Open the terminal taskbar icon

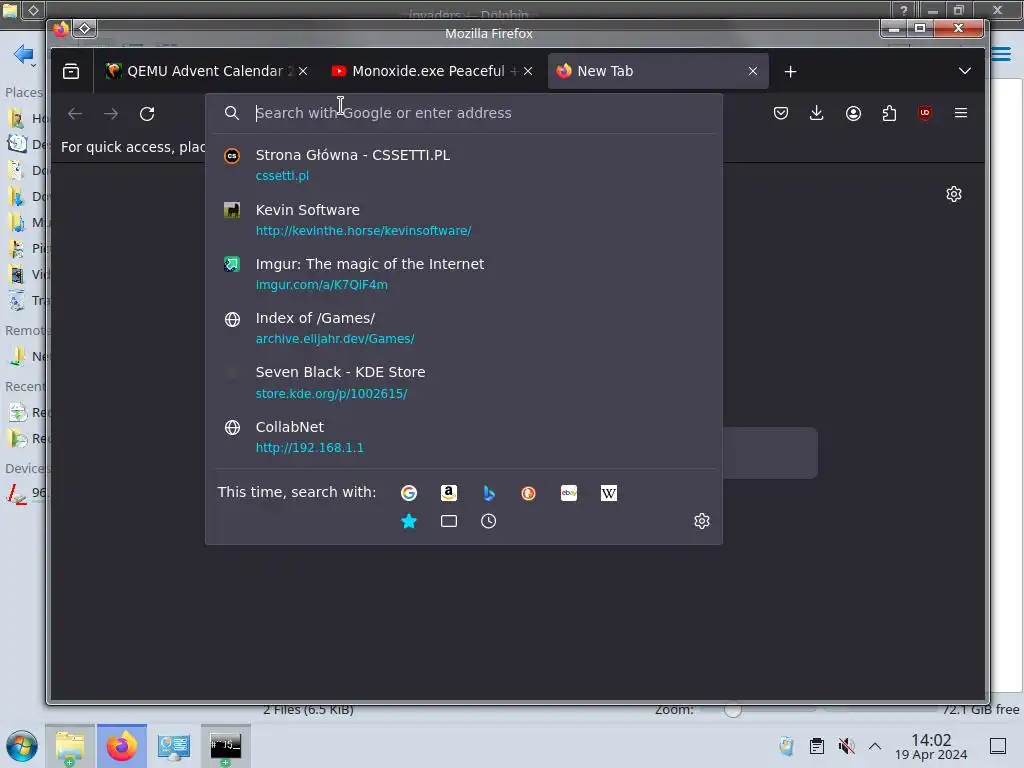(225, 746)
